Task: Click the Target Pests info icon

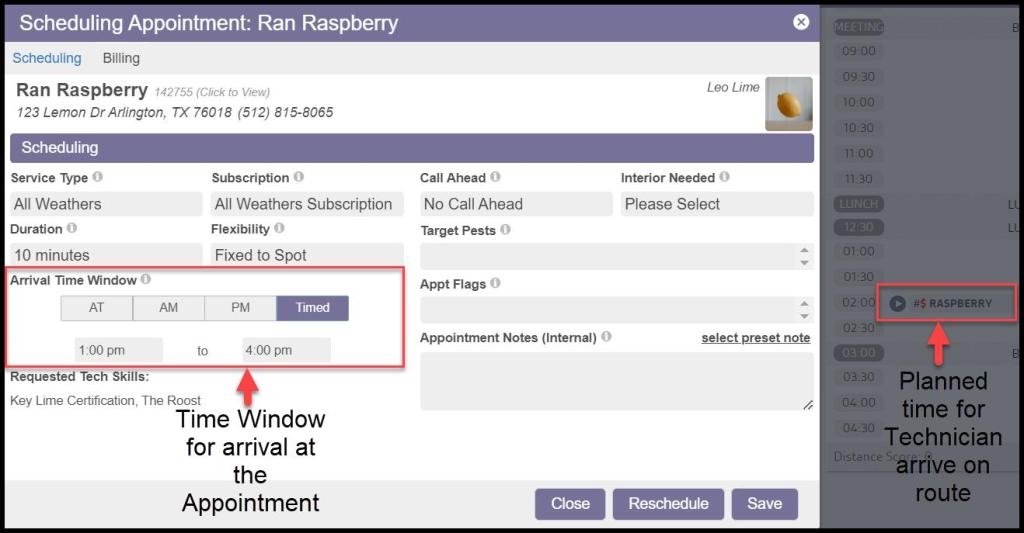Action: (505, 230)
